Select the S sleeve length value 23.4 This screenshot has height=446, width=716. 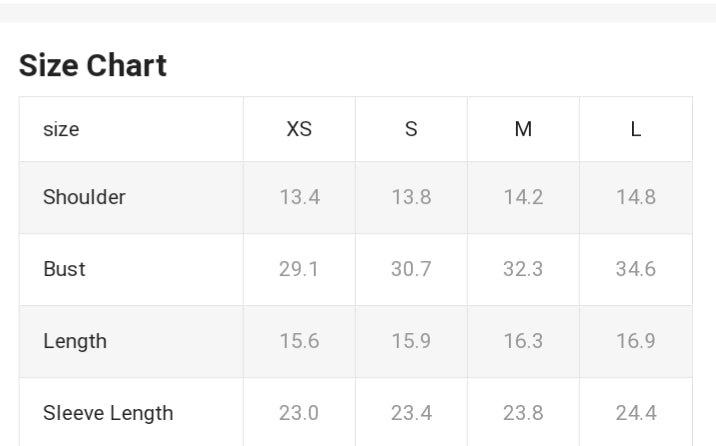tap(411, 413)
